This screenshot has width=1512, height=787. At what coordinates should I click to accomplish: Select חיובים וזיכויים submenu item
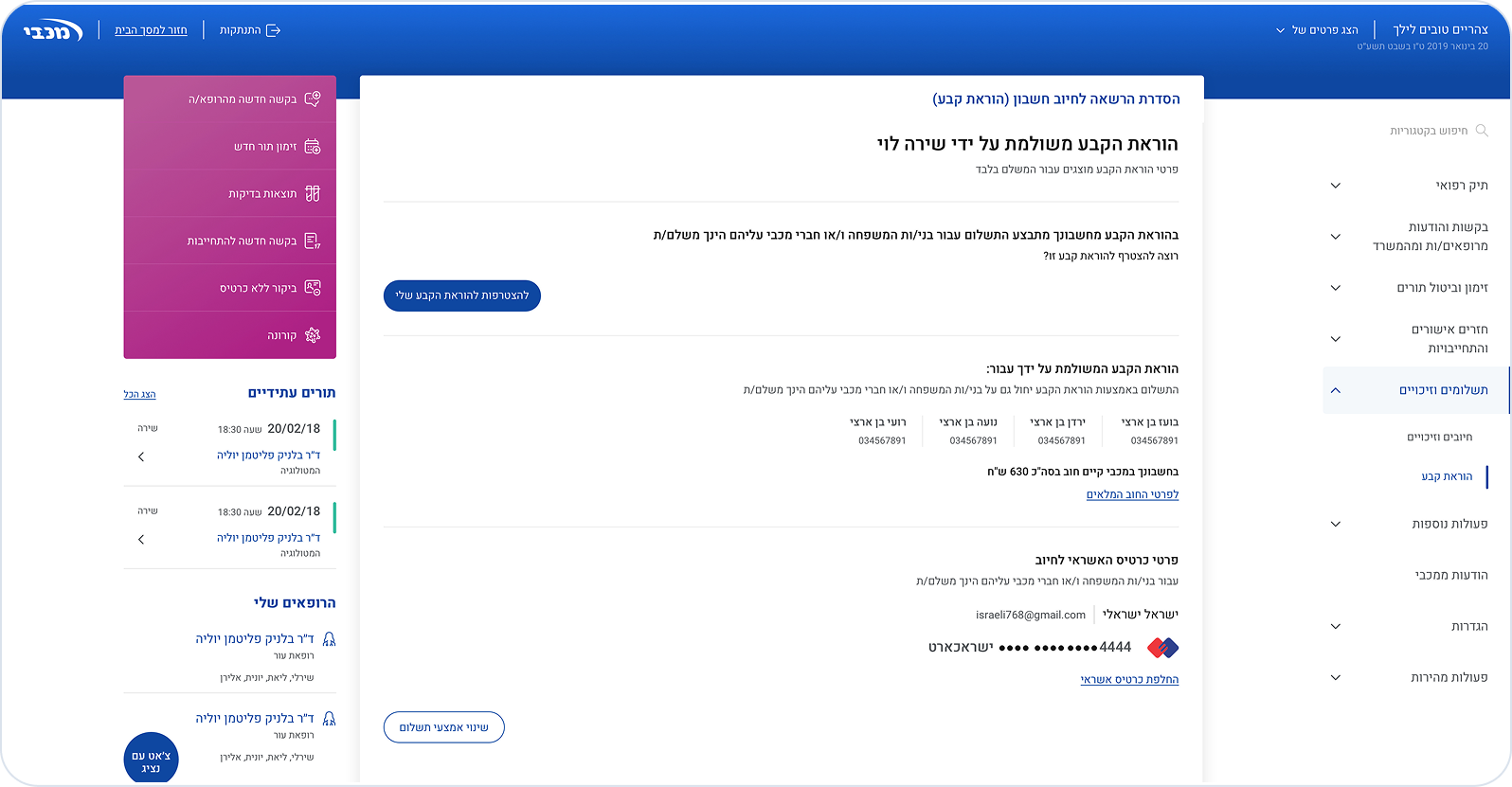pyautogui.click(x=1439, y=437)
